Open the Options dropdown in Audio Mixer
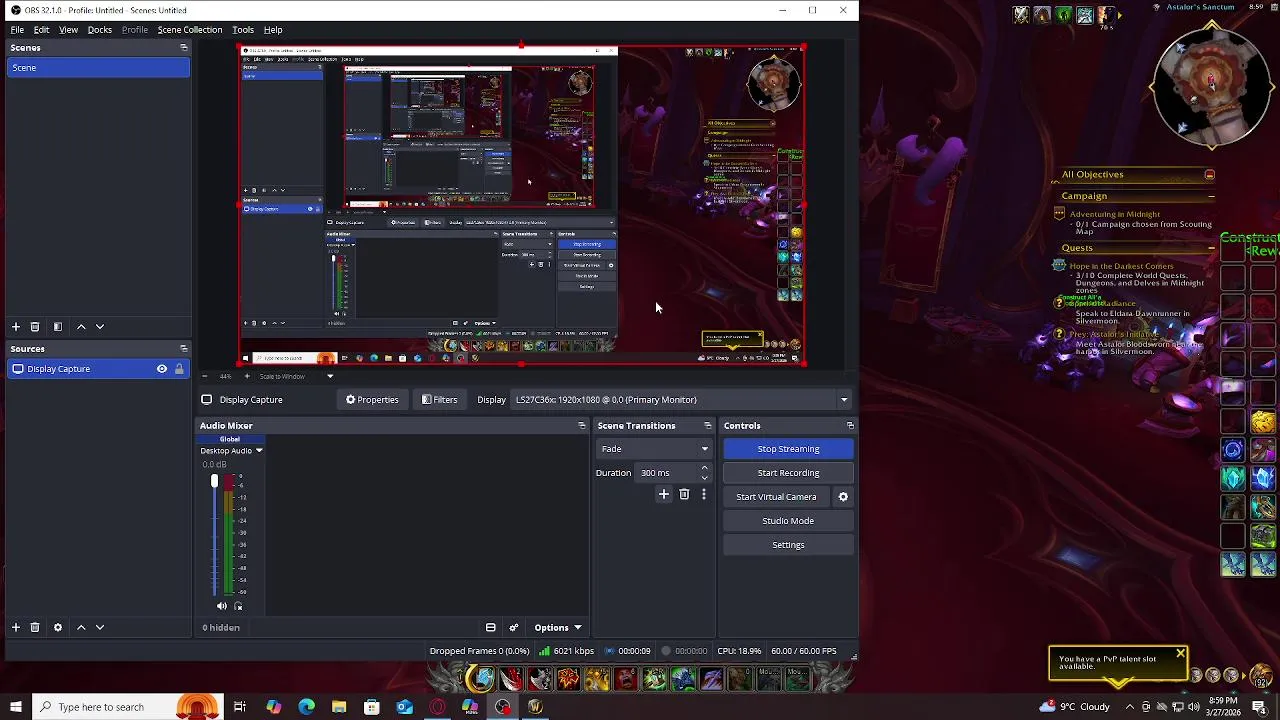 (x=558, y=628)
